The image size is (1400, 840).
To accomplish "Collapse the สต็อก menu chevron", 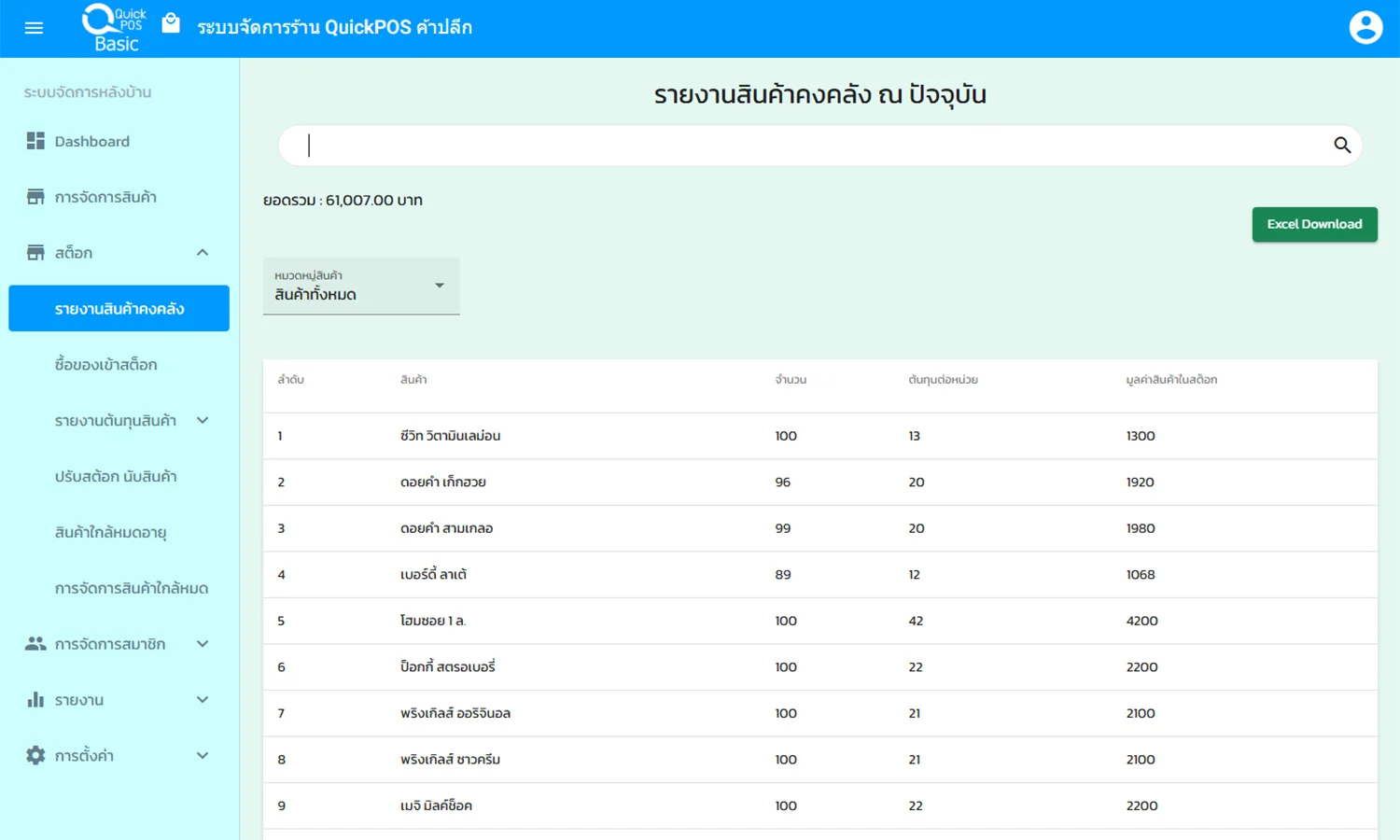I will tap(203, 253).
